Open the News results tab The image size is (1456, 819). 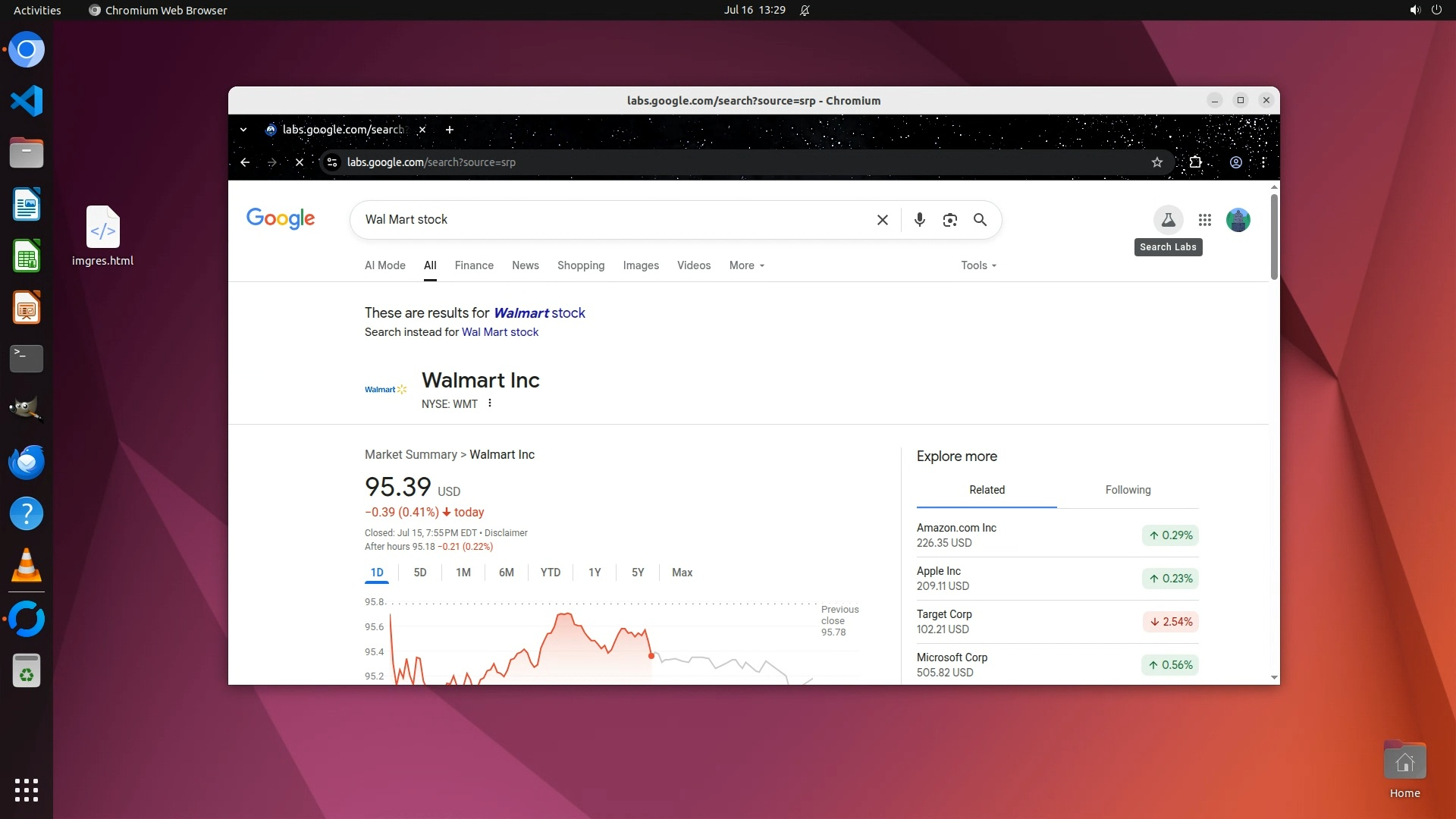pyautogui.click(x=525, y=265)
